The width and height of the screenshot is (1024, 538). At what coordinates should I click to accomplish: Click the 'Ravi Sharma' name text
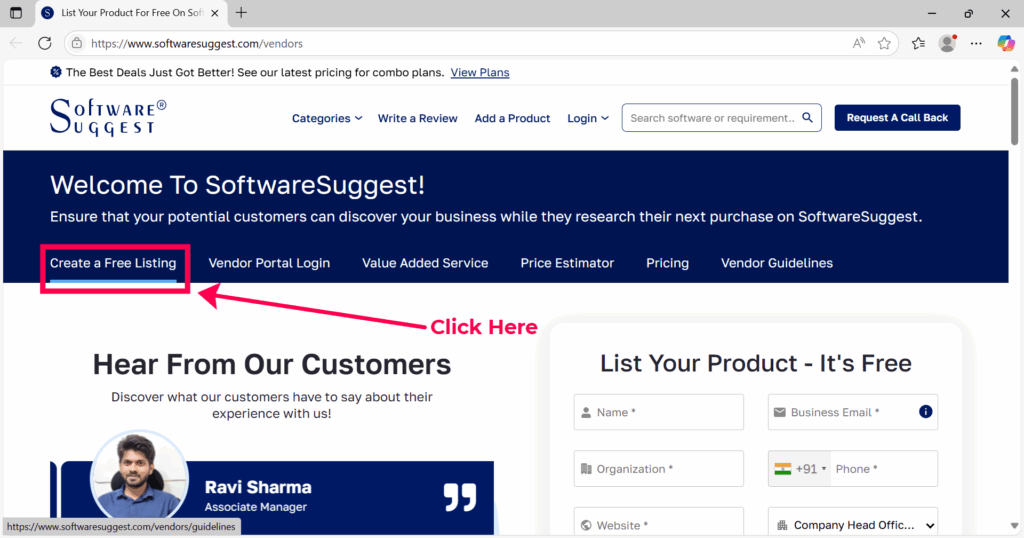point(258,487)
